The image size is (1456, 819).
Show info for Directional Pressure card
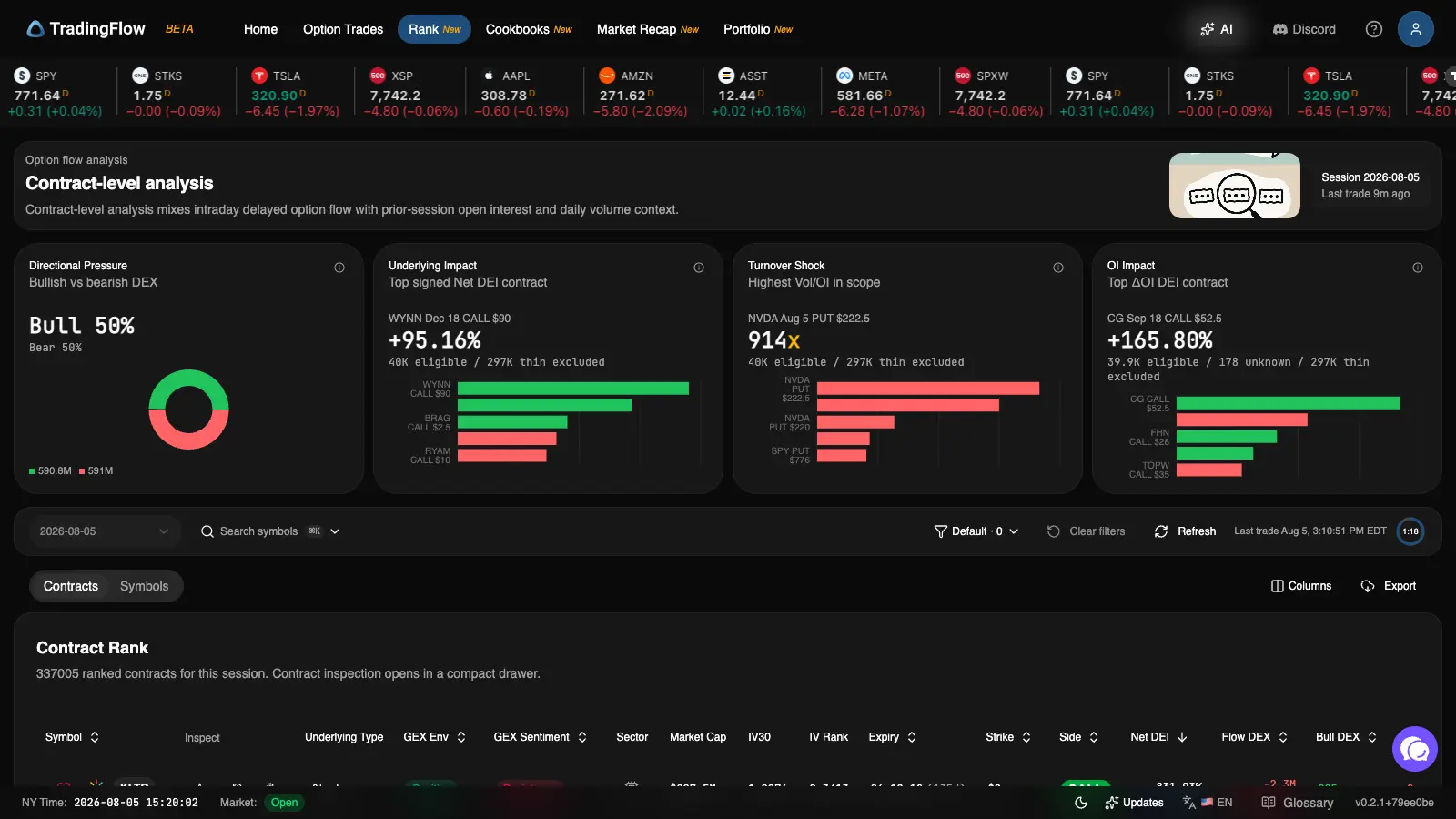[339, 268]
